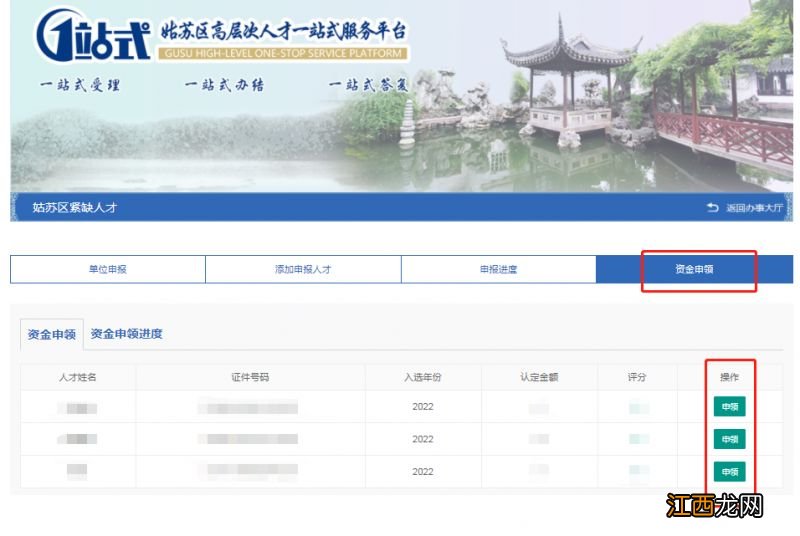Image resolution: width=800 pixels, height=536 pixels.
Task: Open the 申报进度 tab
Action: coord(498,269)
